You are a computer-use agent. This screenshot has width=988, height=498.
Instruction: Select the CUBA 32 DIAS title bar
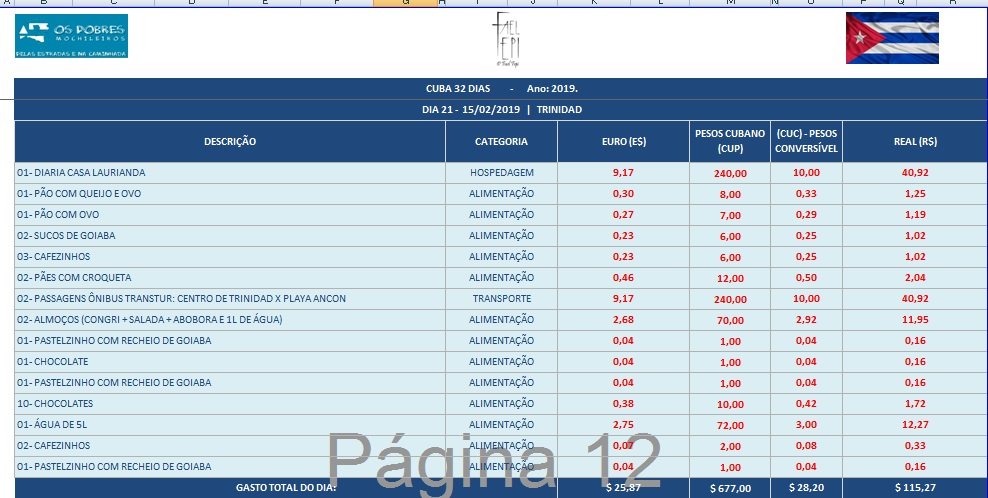[501, 89]
